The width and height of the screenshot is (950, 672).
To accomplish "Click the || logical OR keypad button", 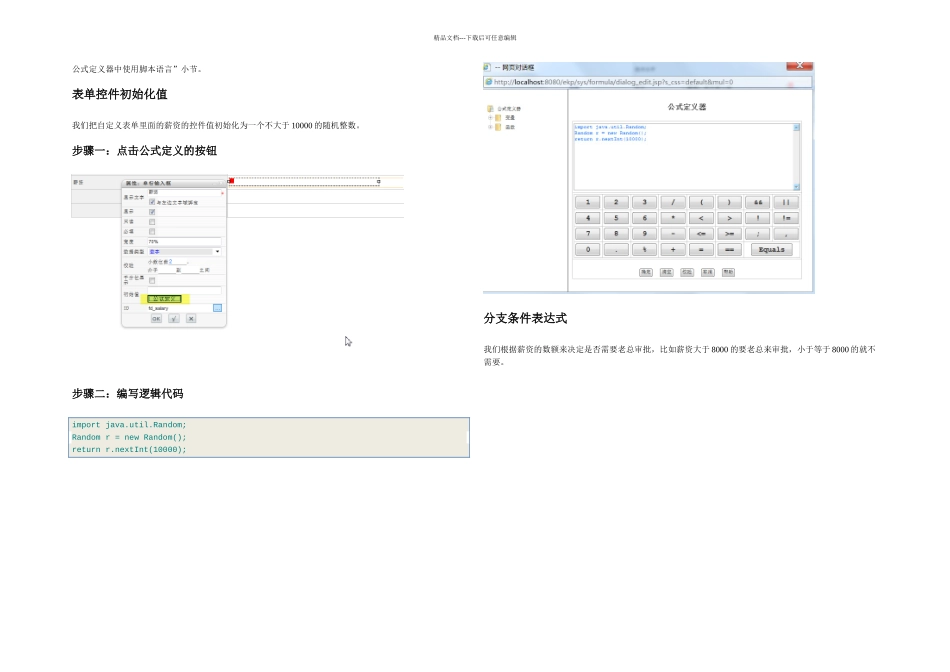I will coord(786,202).
